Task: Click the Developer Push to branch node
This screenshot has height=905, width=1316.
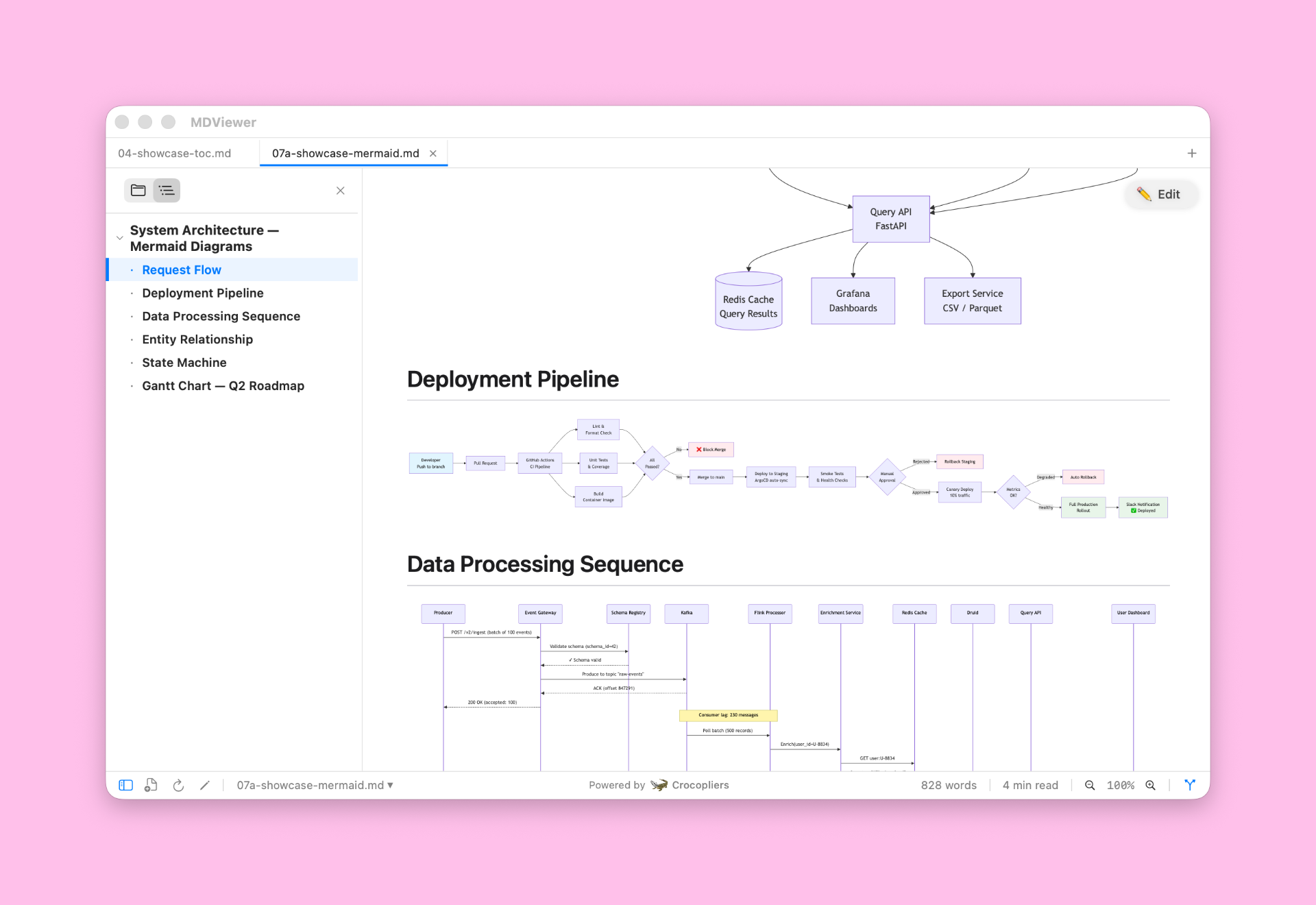Action: pyautogui.click(x=430, y=463)
